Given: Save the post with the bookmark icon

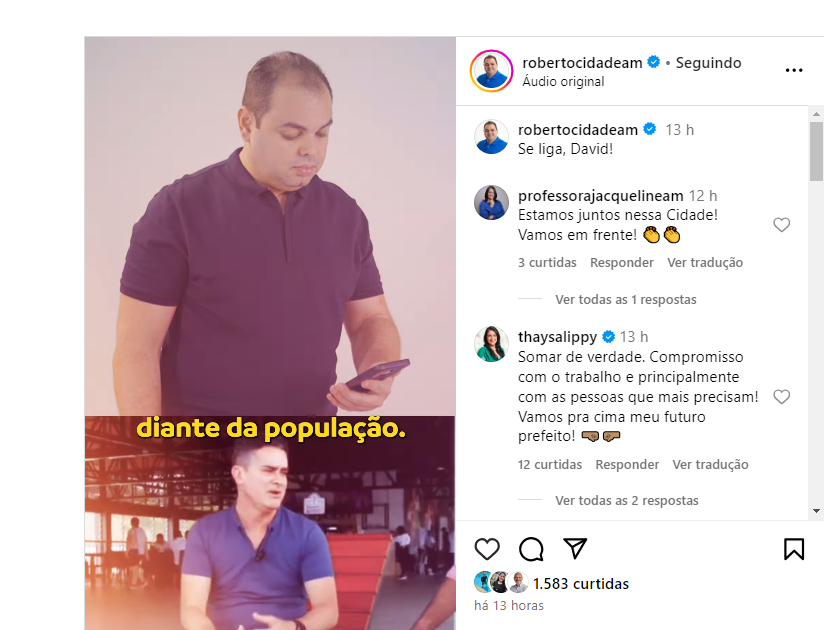Looking at the screenshot, I should pos(794,549).
